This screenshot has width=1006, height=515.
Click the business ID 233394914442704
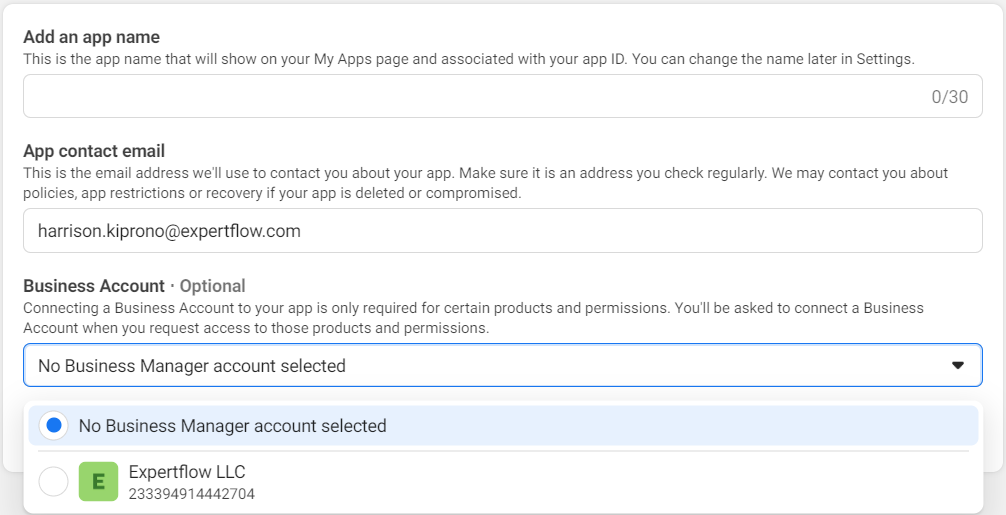(x=191, y=493)
